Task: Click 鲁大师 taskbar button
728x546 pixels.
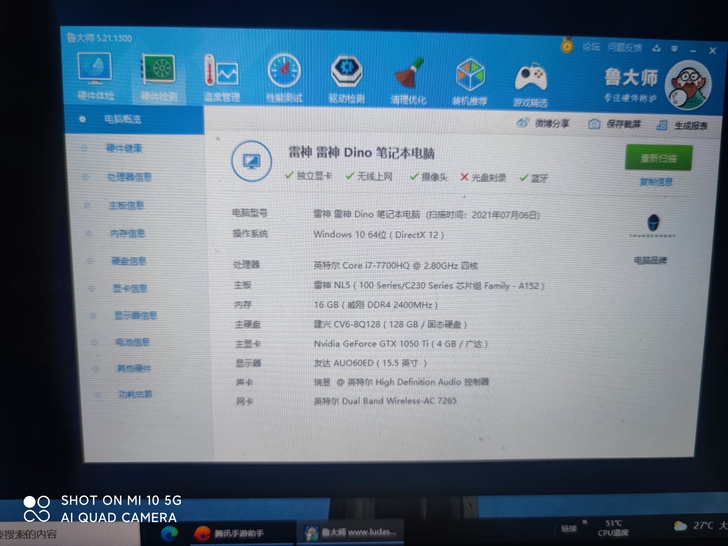Action: [351, 532]
